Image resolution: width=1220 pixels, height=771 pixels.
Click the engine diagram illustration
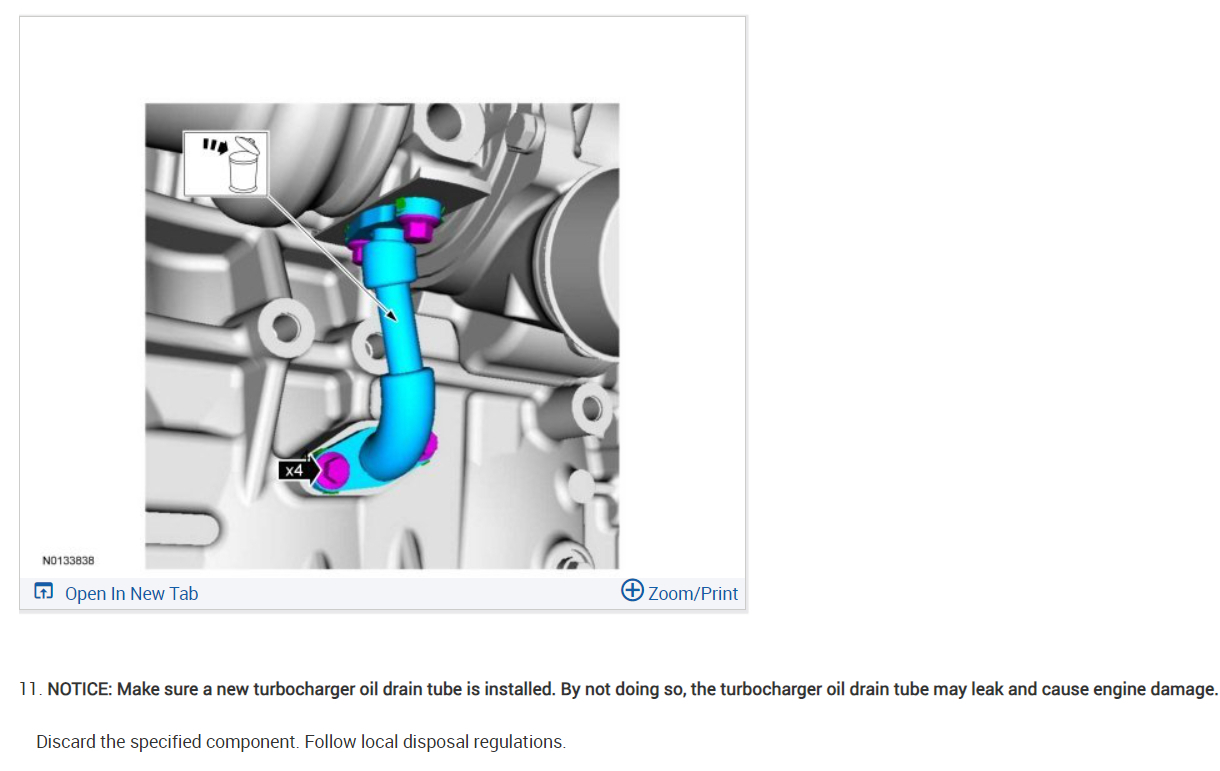coord(382,336)
